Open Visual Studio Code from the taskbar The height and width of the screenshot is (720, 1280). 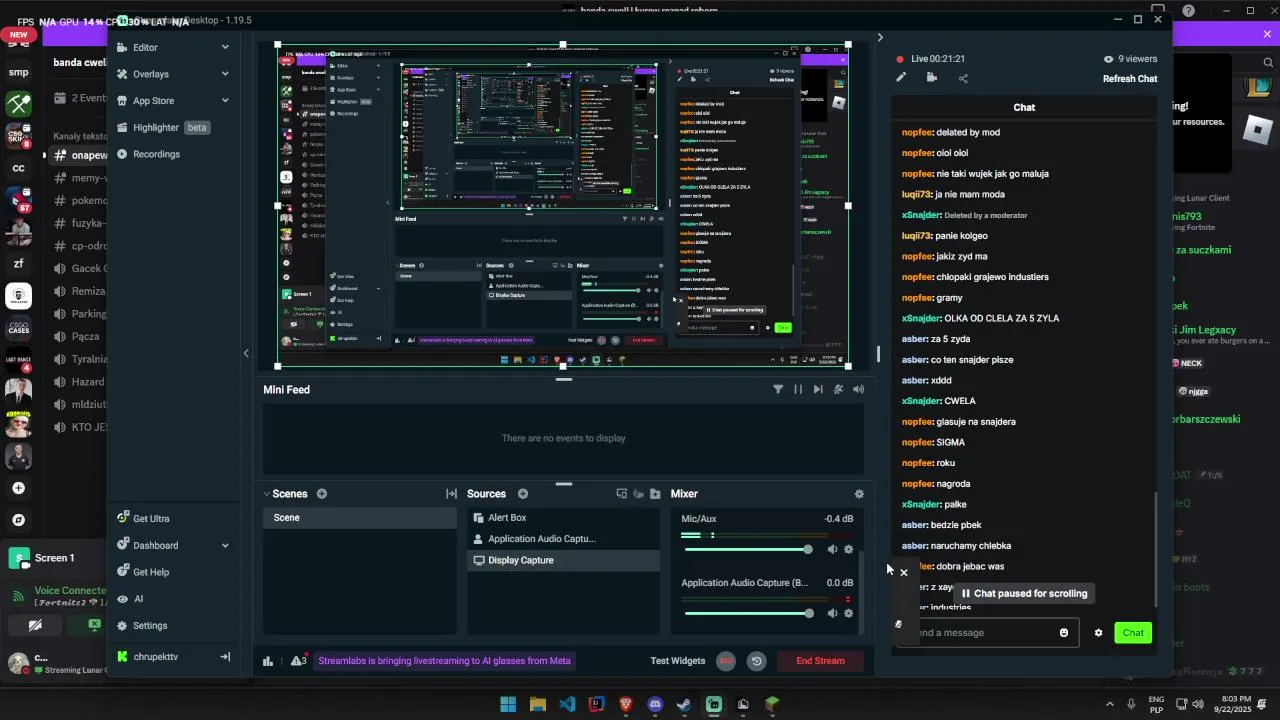pyautogui.click(x=567, y=705)
